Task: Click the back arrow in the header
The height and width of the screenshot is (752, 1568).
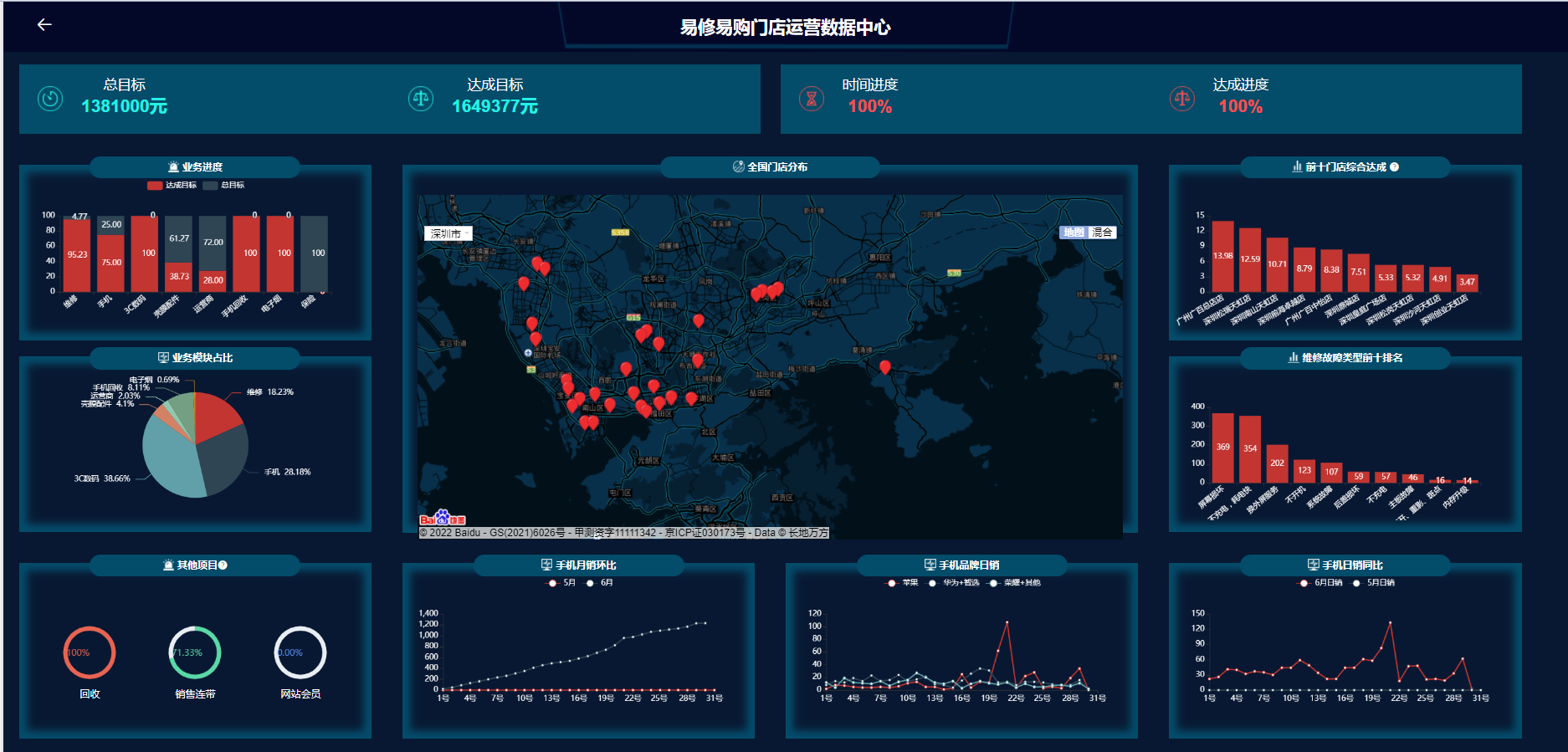Action: [x=44, y=25]
